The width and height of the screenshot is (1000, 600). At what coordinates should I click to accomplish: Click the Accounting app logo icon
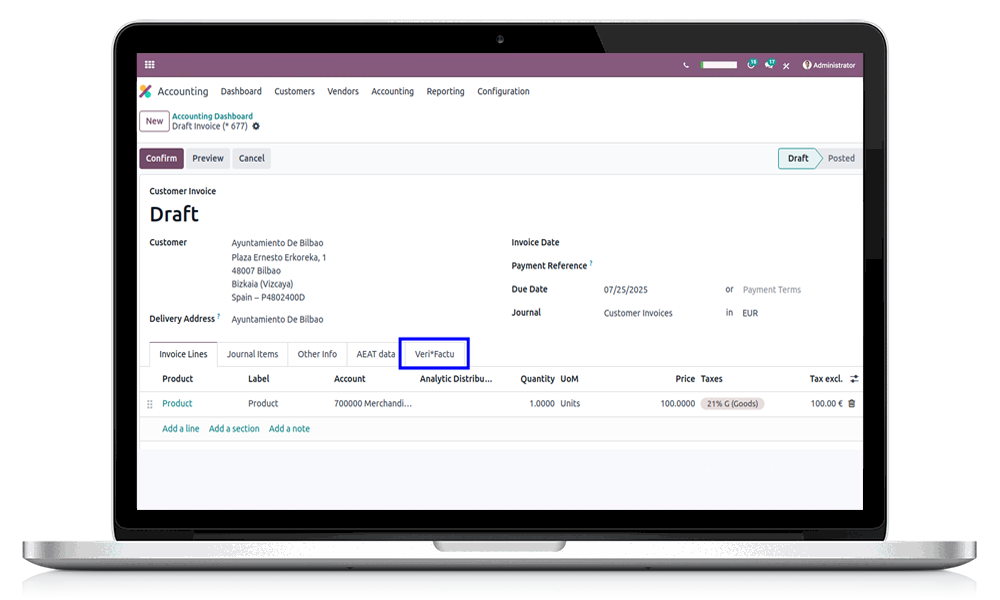143,91
